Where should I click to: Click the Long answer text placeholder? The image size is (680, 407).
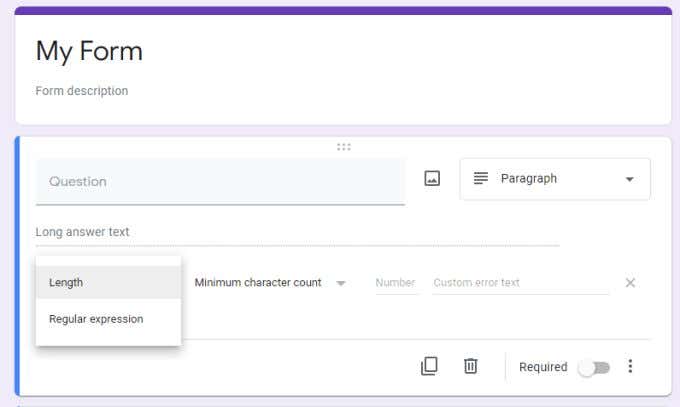tap(82, 232)
